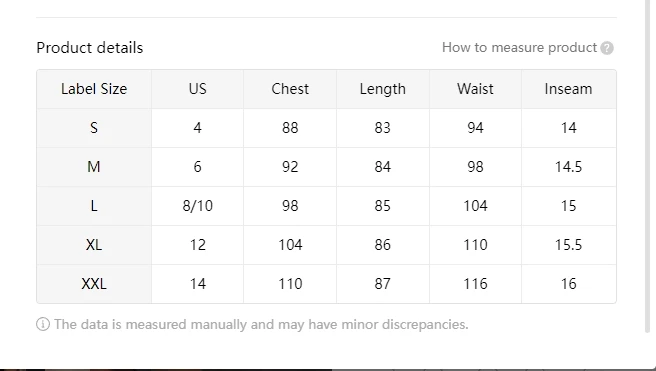Click the Waist column header

coord(475,89)
